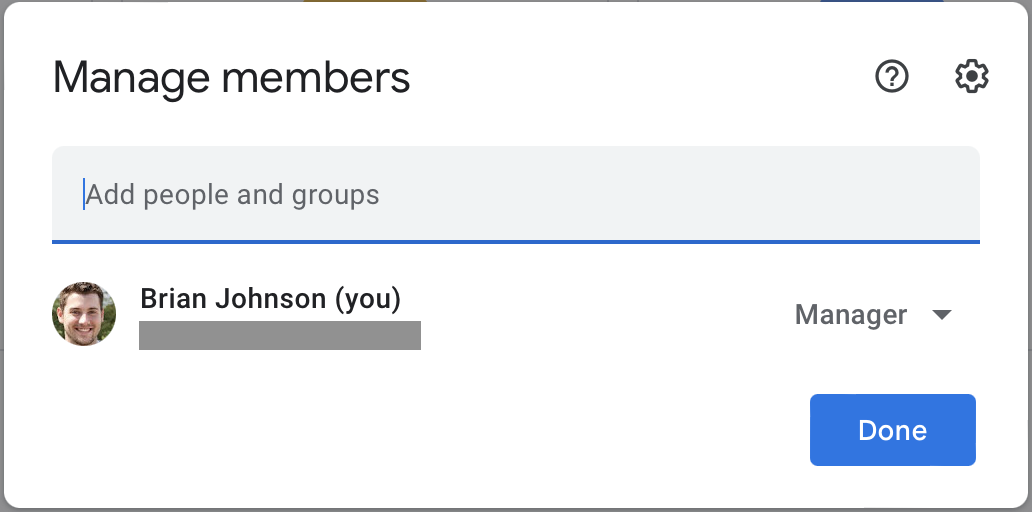
Task: Click the gear icon next to help
Action: pyautogui.click(x=971, y=76)
